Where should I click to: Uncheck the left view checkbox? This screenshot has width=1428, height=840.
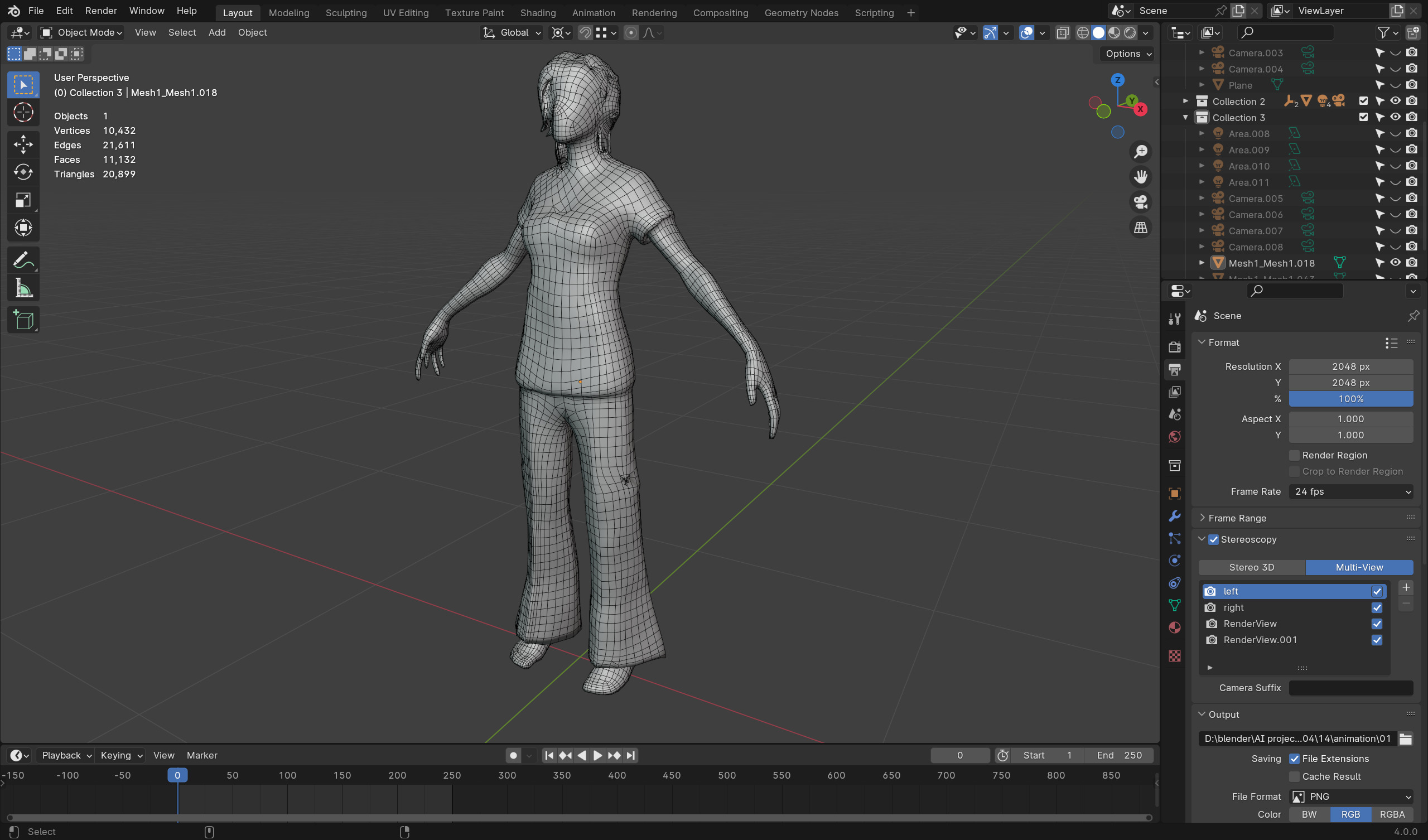coord(1377,591)
